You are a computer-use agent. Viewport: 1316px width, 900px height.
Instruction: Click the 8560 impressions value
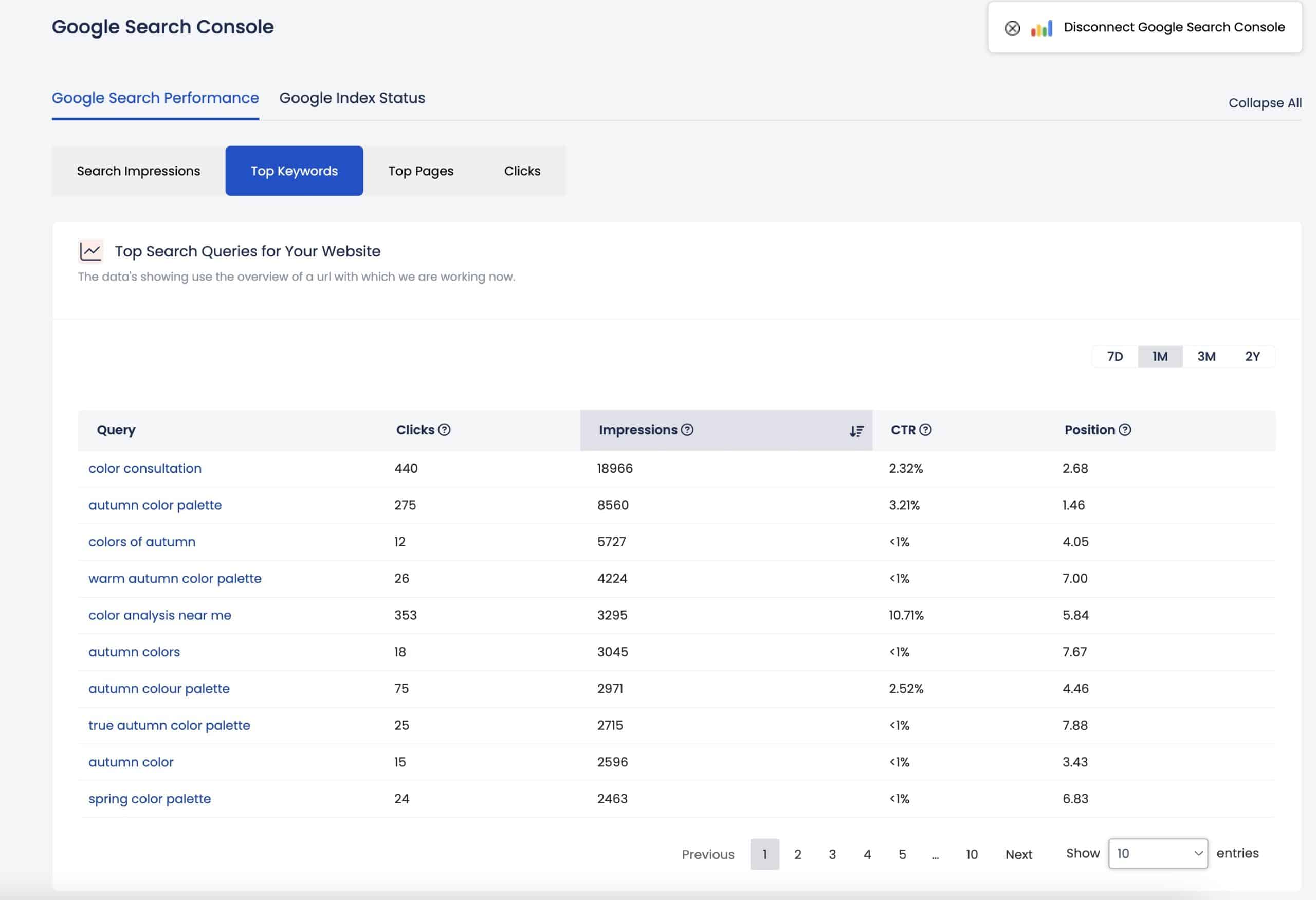pos(613,505)
